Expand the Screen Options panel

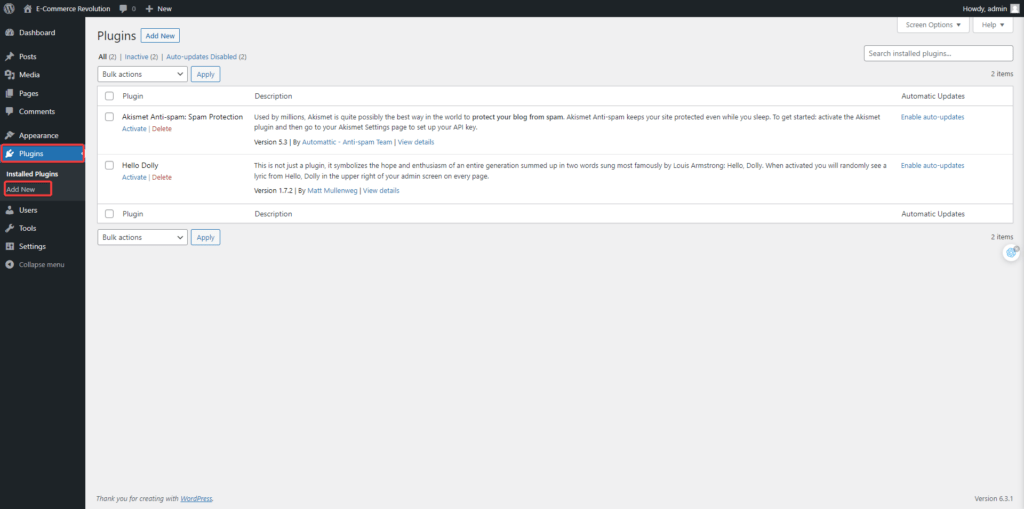933,24
